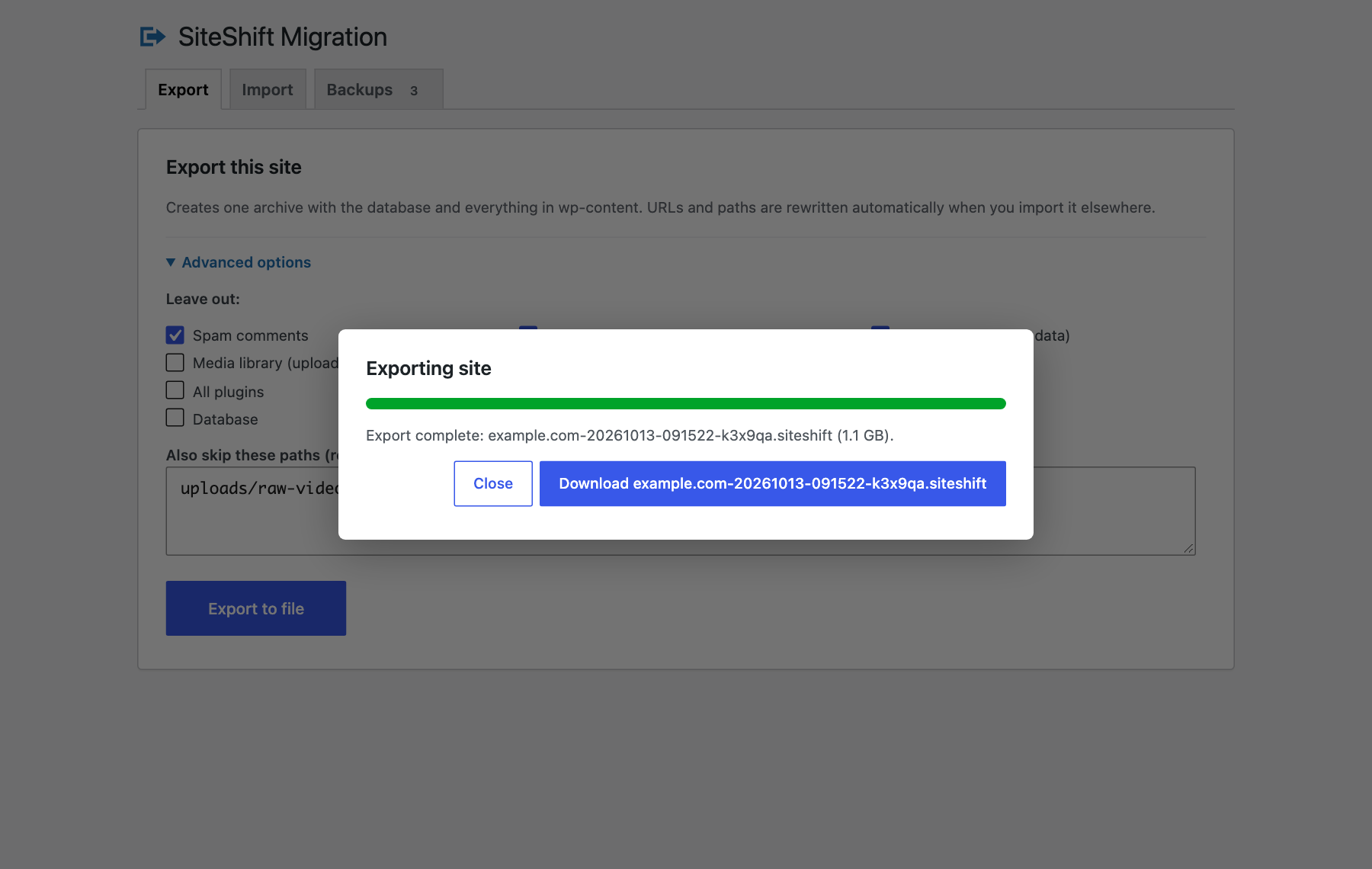Click the skip paths text area

(681, 511)
